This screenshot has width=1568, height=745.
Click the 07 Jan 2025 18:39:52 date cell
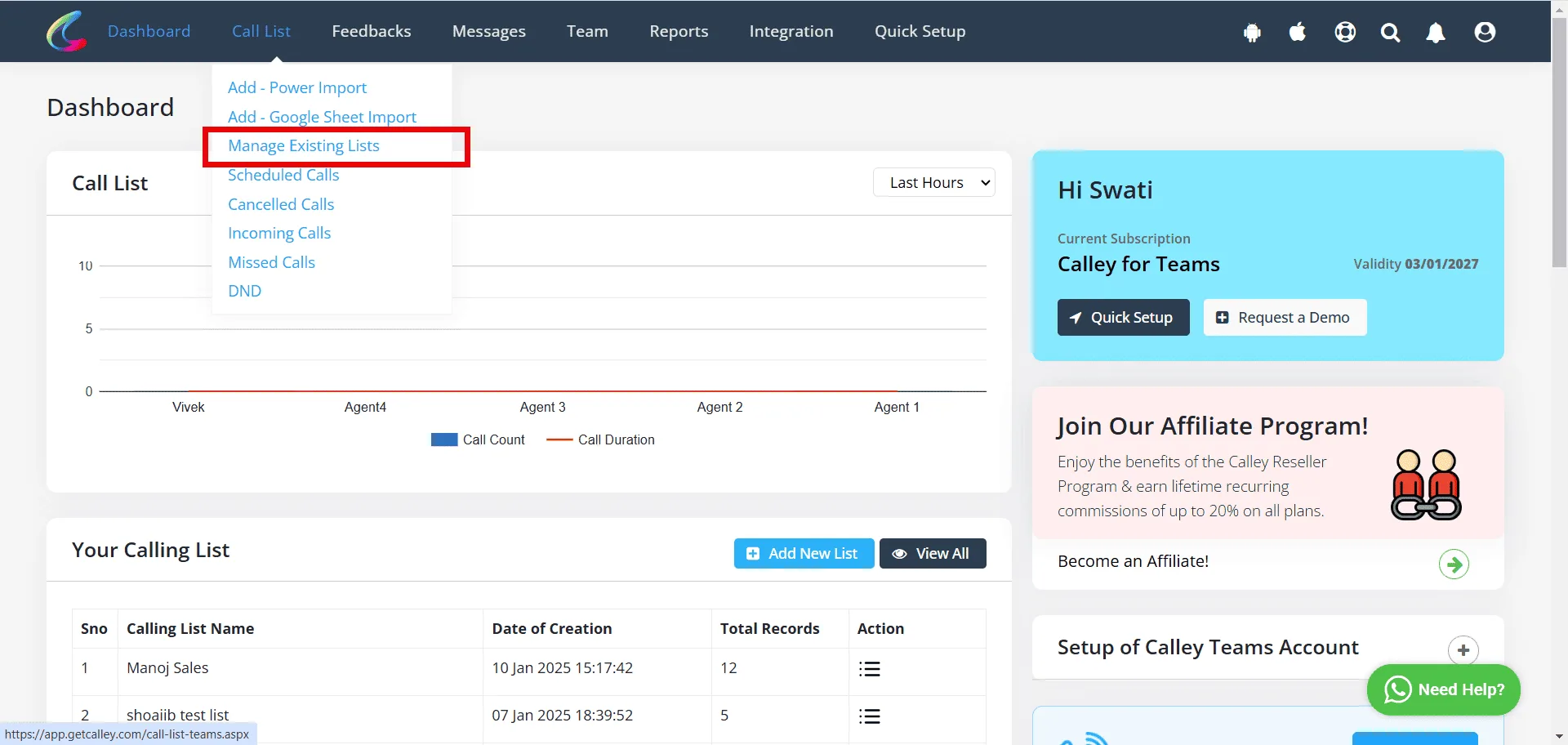[x=563, y=715]
